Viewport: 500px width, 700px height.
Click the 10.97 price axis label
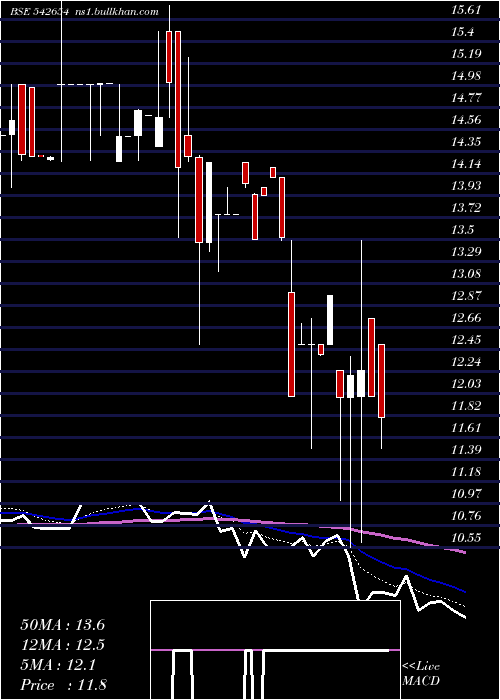(x=466, y=494)
